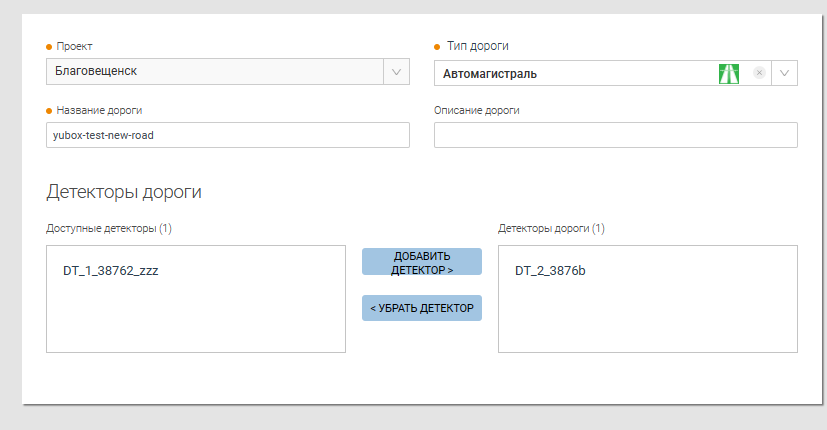Click the Детекторы дороги (1) list label
Viewport: 827px width, 430px height.
(x=551, y=228)
